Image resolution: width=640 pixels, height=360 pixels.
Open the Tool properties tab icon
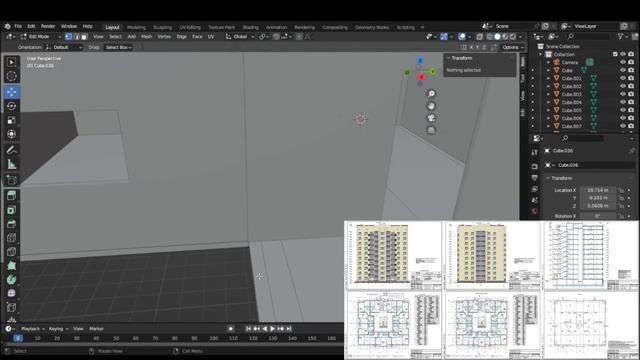(x=535, y=153)
